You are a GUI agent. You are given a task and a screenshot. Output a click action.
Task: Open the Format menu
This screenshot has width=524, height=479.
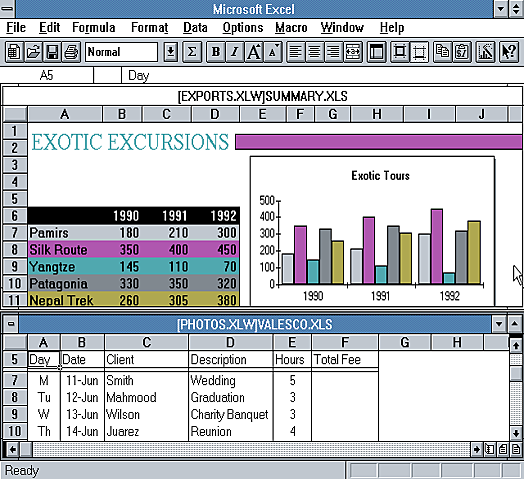(x=149, y=28)
